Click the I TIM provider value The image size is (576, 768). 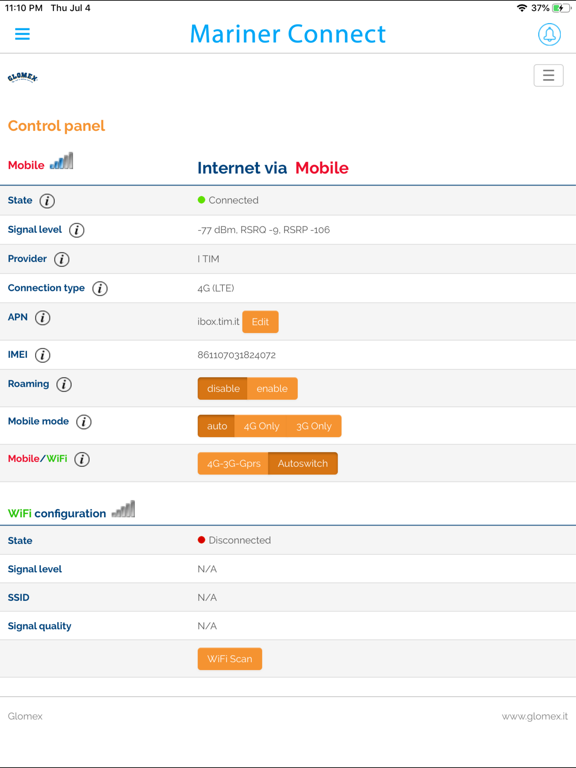coord(208,259)
